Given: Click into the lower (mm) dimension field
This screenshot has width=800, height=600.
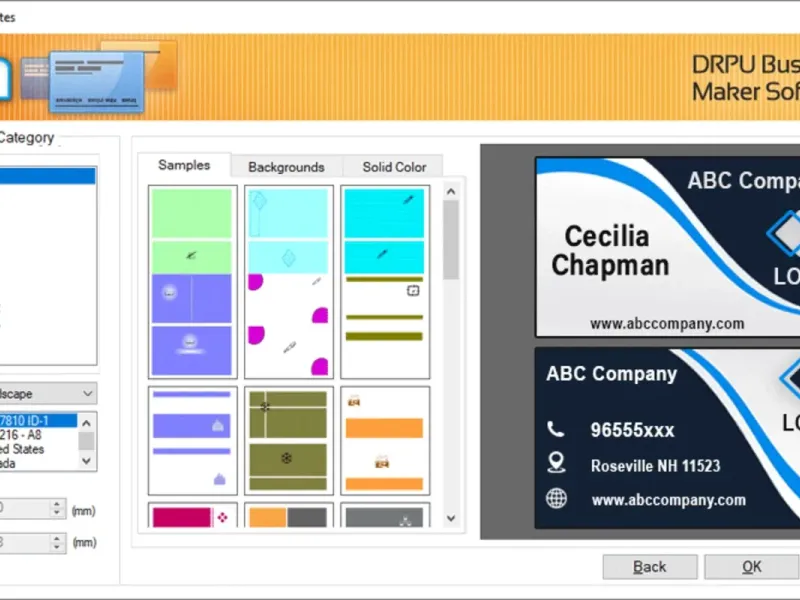Looking at the screenshot, I should (24, 542).
